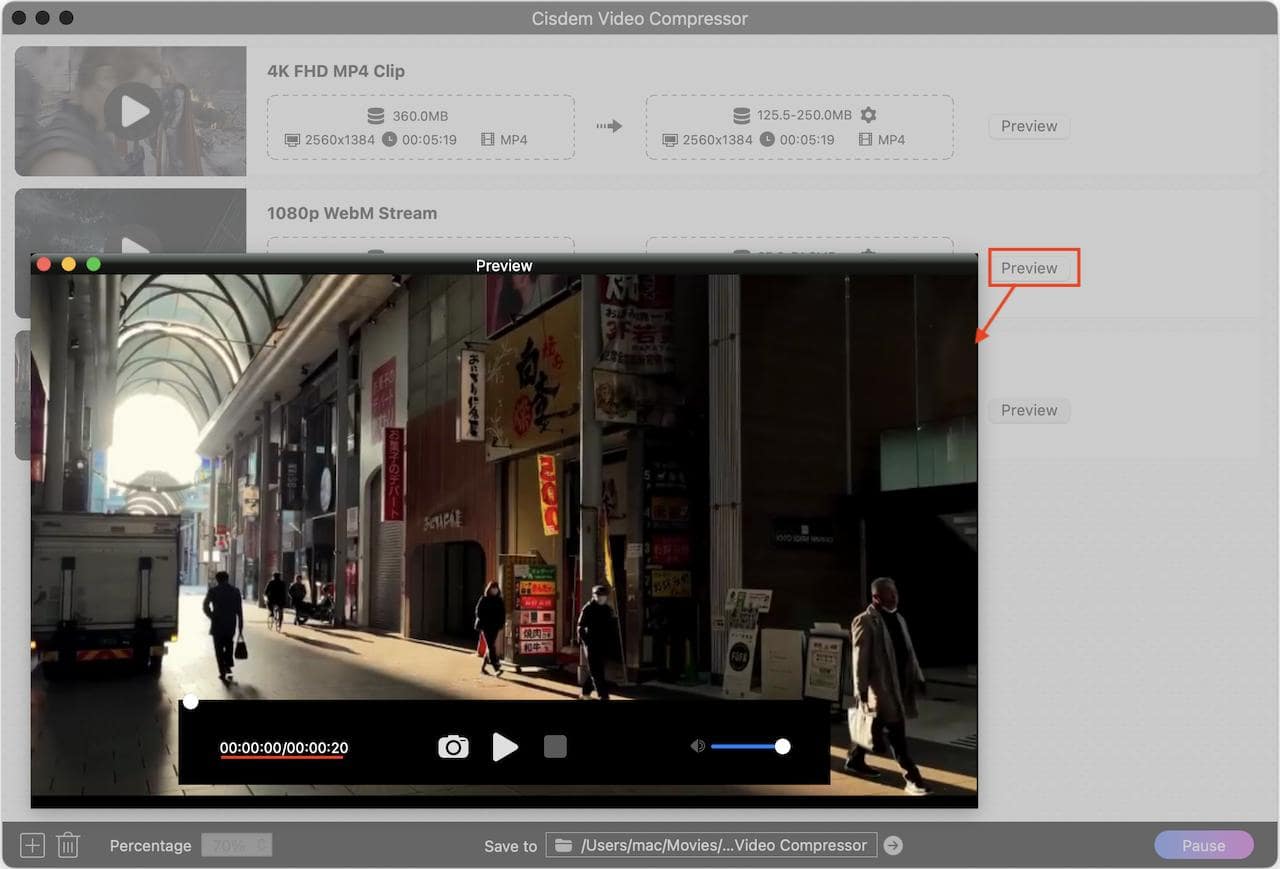Click the playback progress handle
The width and height of the screenshot is (1280, 869).
pos(190,701)
